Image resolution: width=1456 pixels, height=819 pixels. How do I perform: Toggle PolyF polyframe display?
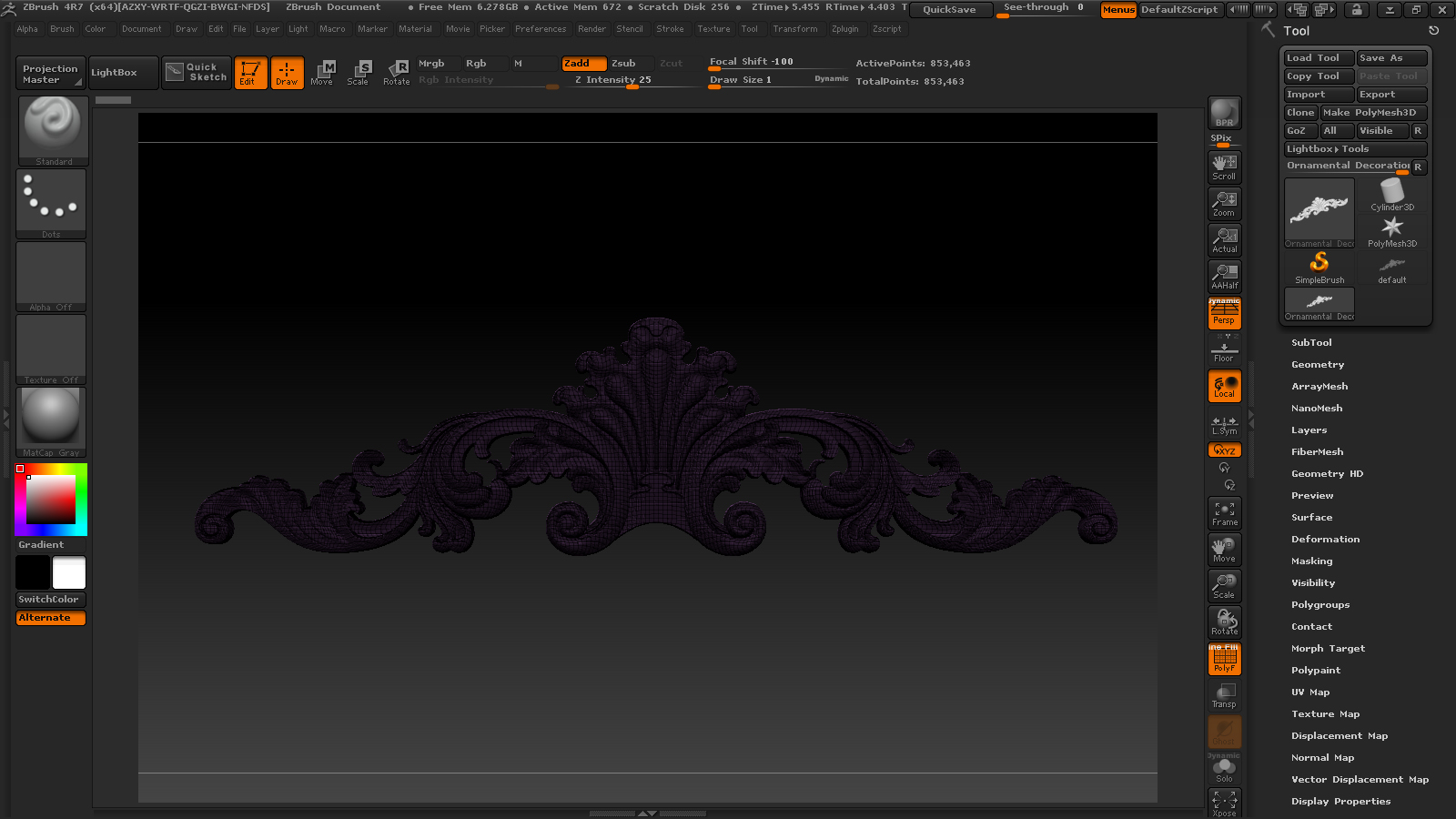coord(1224,659)
